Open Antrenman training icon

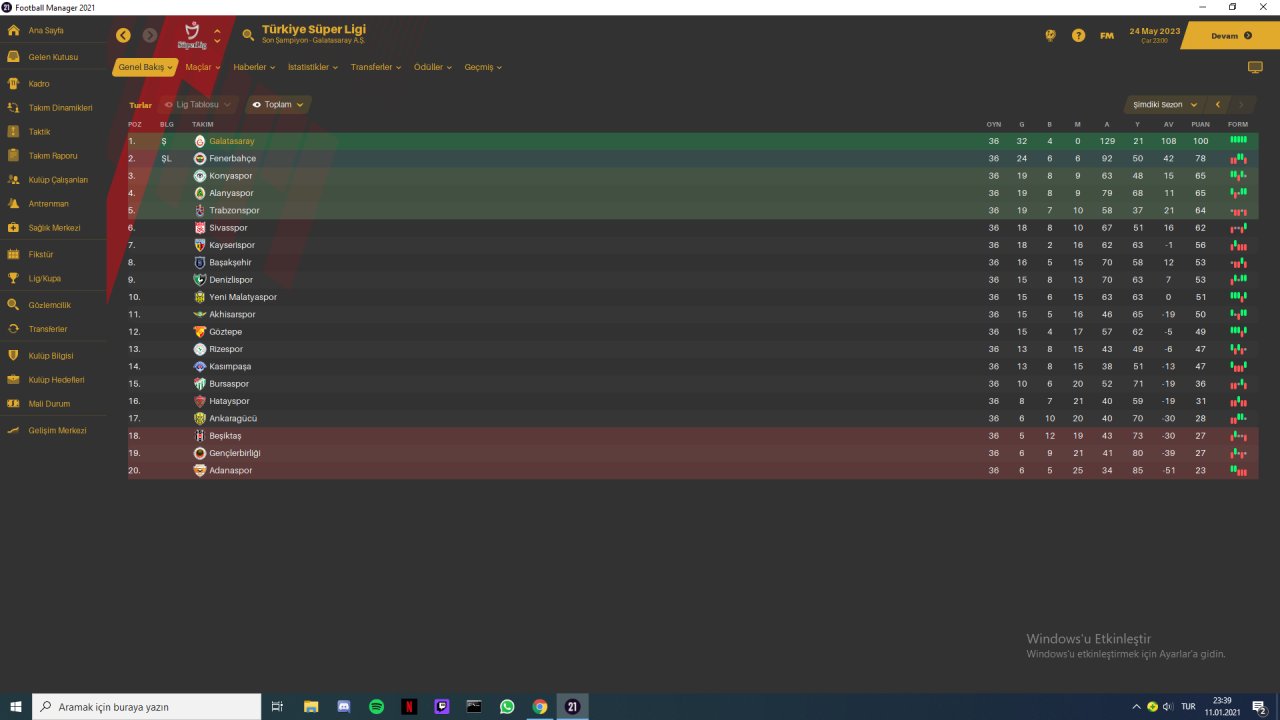click(13, 203)
